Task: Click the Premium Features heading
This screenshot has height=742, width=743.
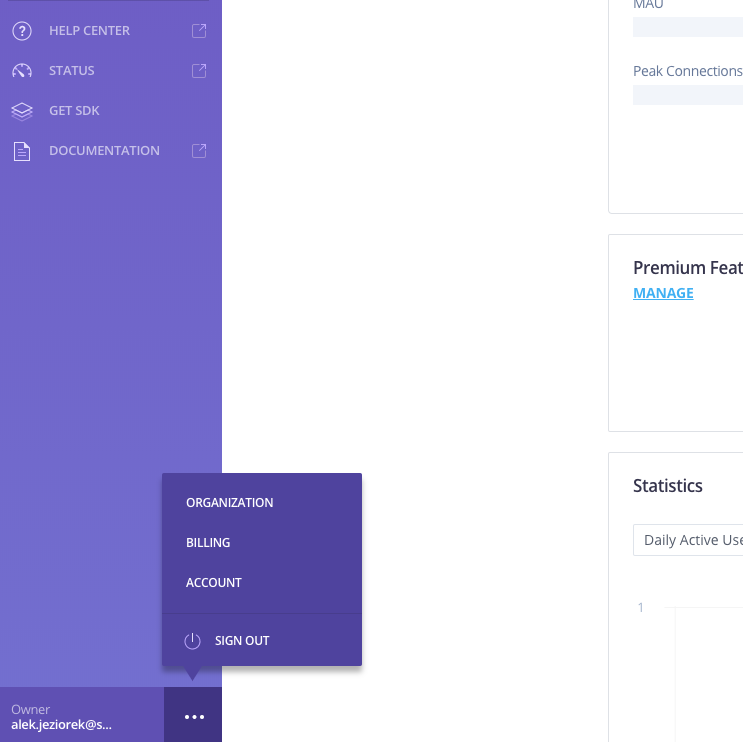Action: [x=688, y=268]
